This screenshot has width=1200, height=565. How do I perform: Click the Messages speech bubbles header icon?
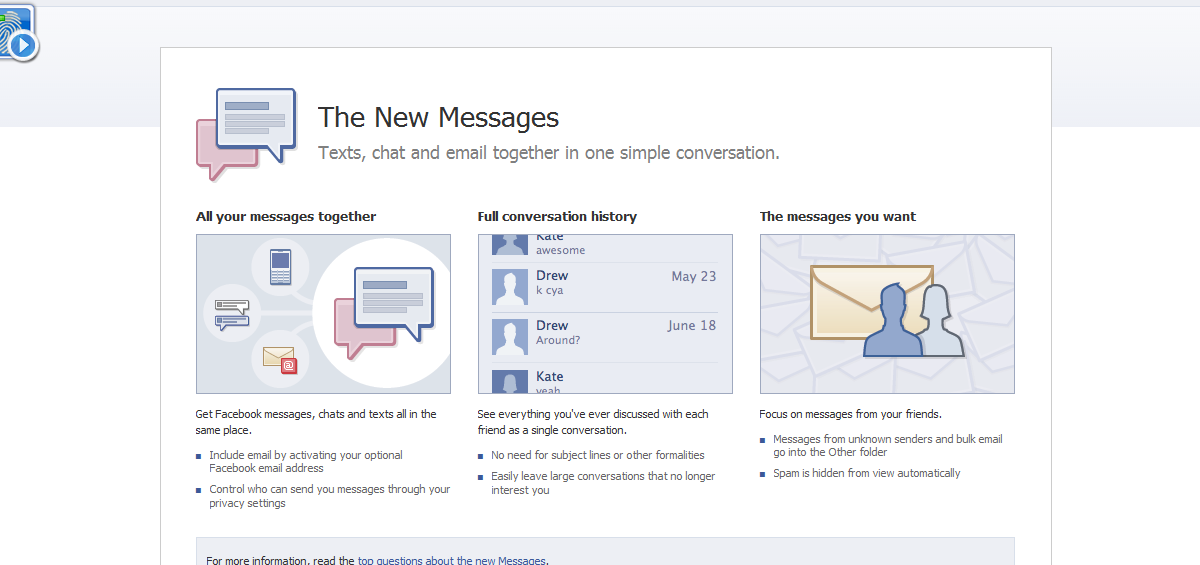246,134
